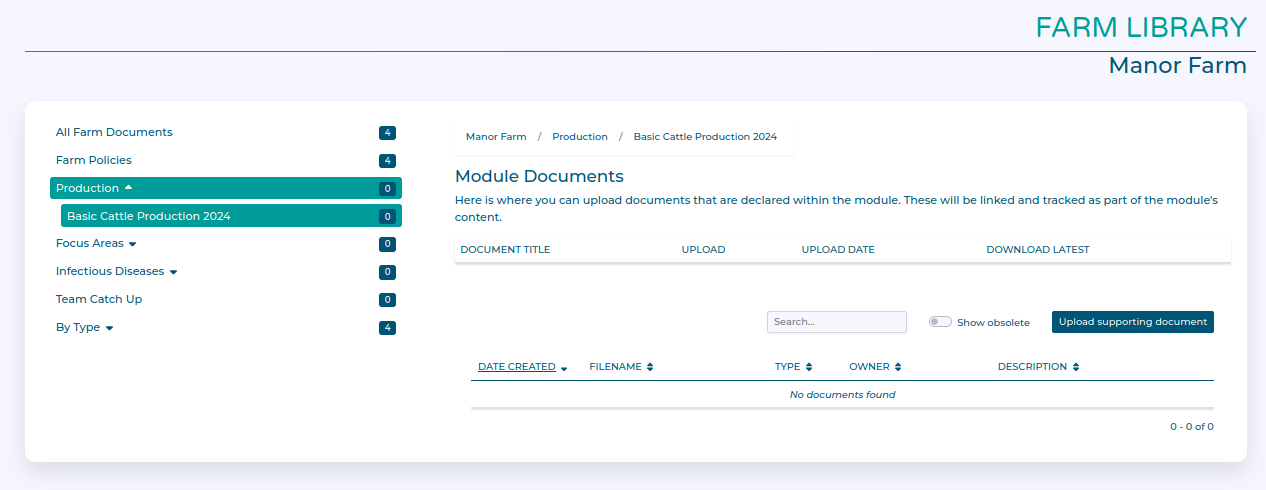This screenshot has height=490, width=1266.
Task: Click the Farm Policies count badge
Action: (x=387, y=161)
